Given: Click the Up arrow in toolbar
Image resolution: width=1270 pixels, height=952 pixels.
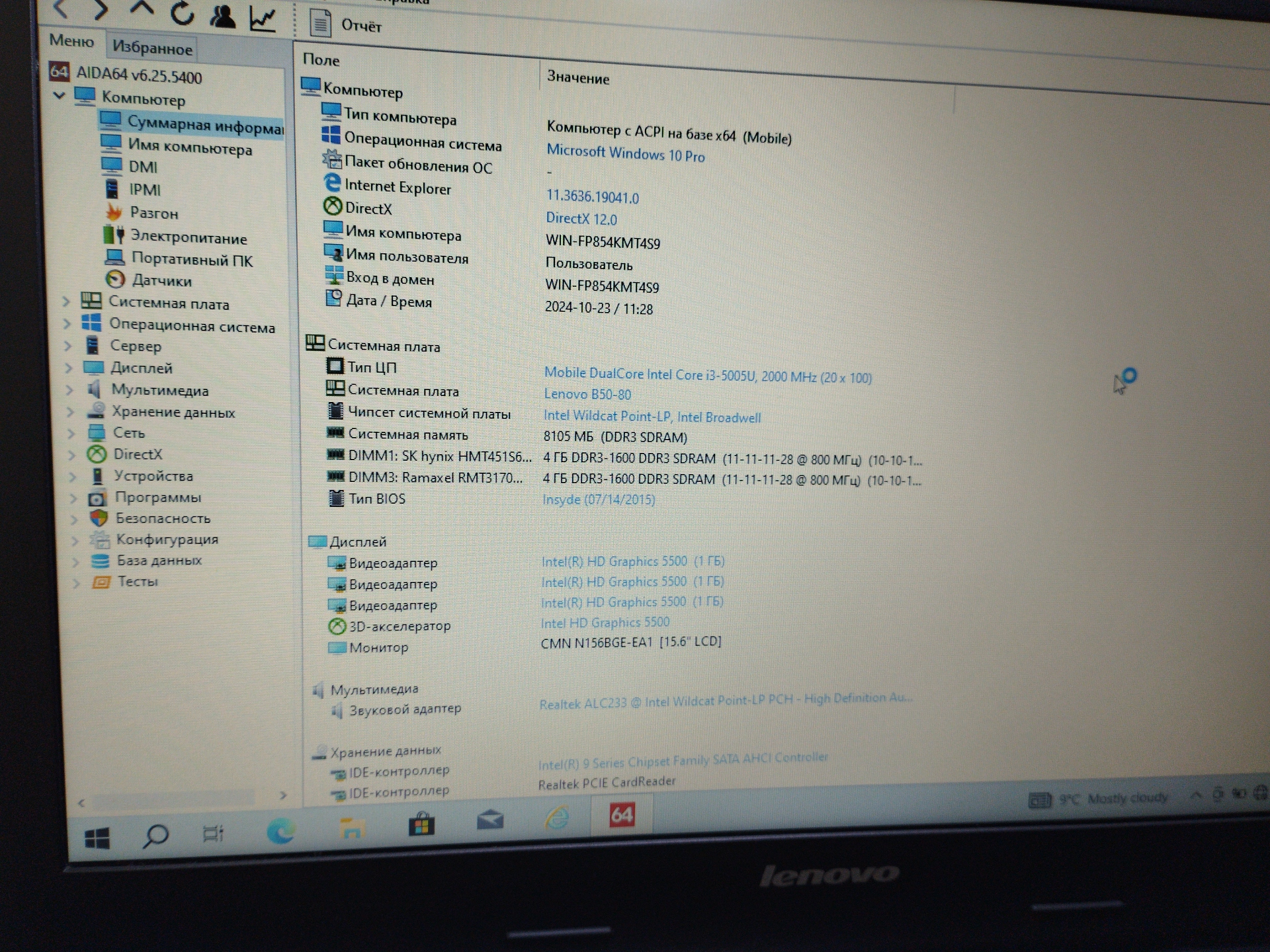Looking at the screenshot, I should pos(142,9).
